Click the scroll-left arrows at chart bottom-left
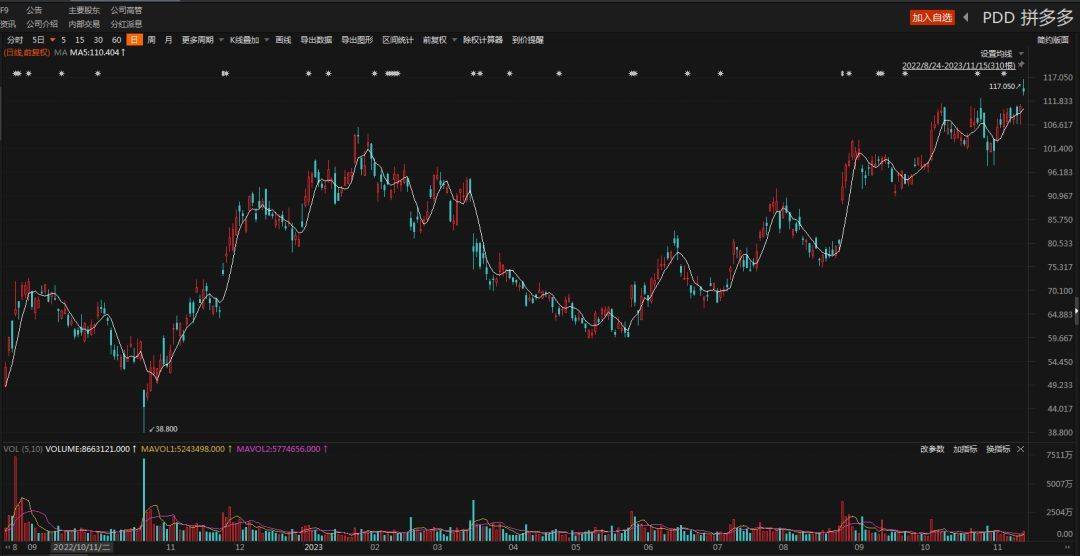 click(6, 548)
